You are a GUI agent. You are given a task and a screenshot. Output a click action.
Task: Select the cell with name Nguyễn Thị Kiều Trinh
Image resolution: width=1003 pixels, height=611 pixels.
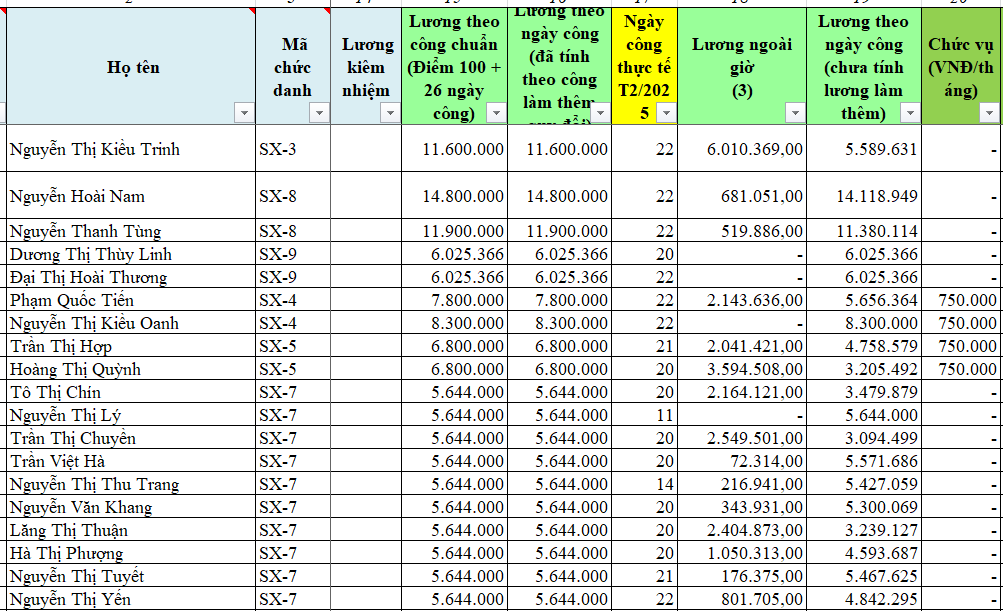pyautogui.click(x=130, y=149)
